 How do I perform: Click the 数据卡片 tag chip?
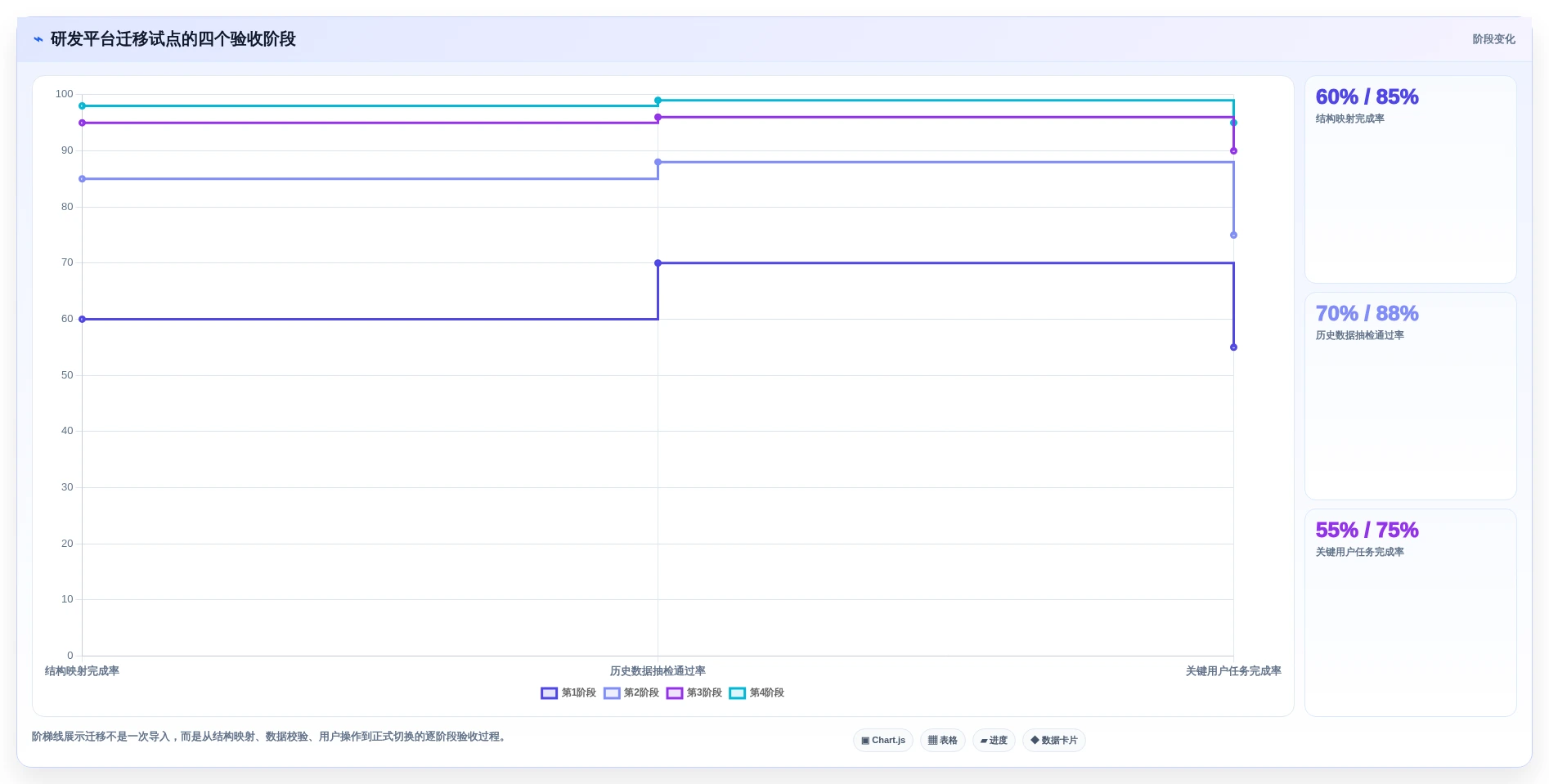tap(1054, 741)
